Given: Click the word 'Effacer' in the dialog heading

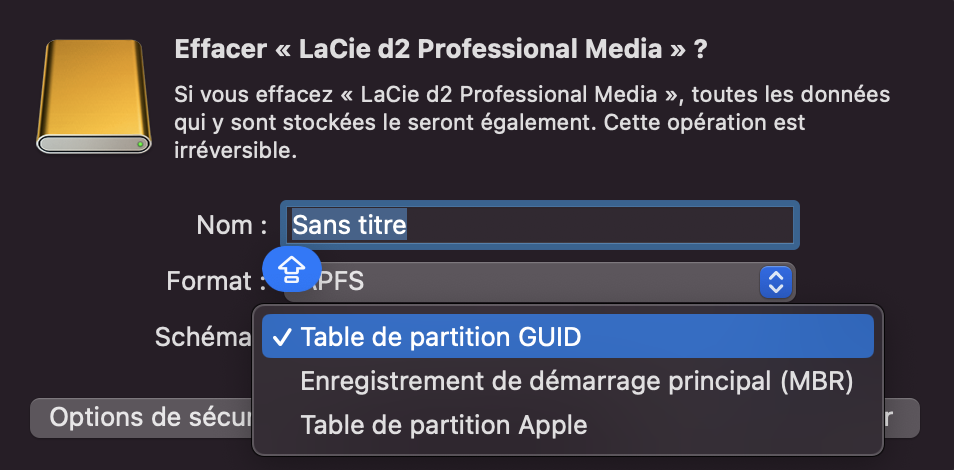Looking at the screenshot, I should pos(212,49).
